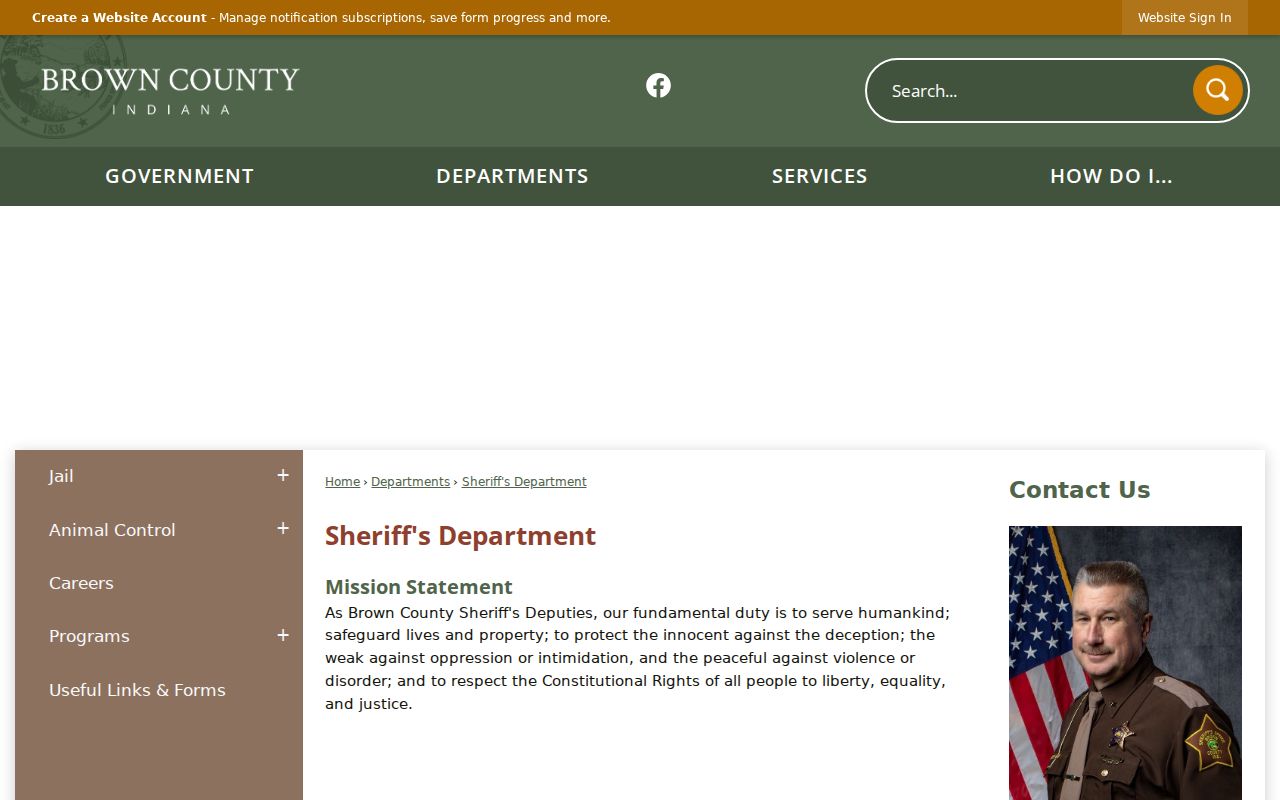This screenshot has width=1280, height=800.
Task: Open the Services menu
Action: [x=819, y=176]
